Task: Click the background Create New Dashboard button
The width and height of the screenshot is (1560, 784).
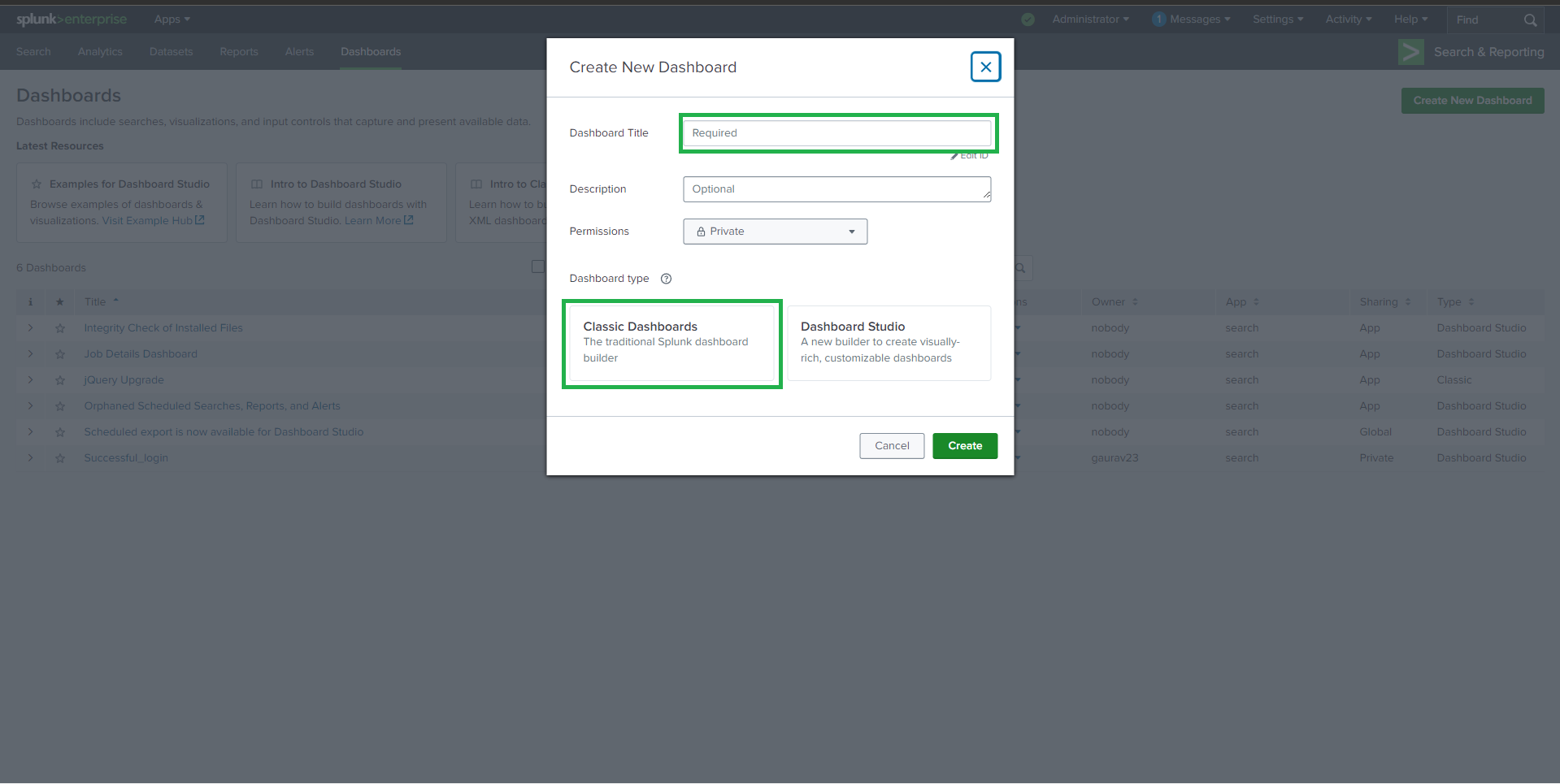Action: point(1472,101)
